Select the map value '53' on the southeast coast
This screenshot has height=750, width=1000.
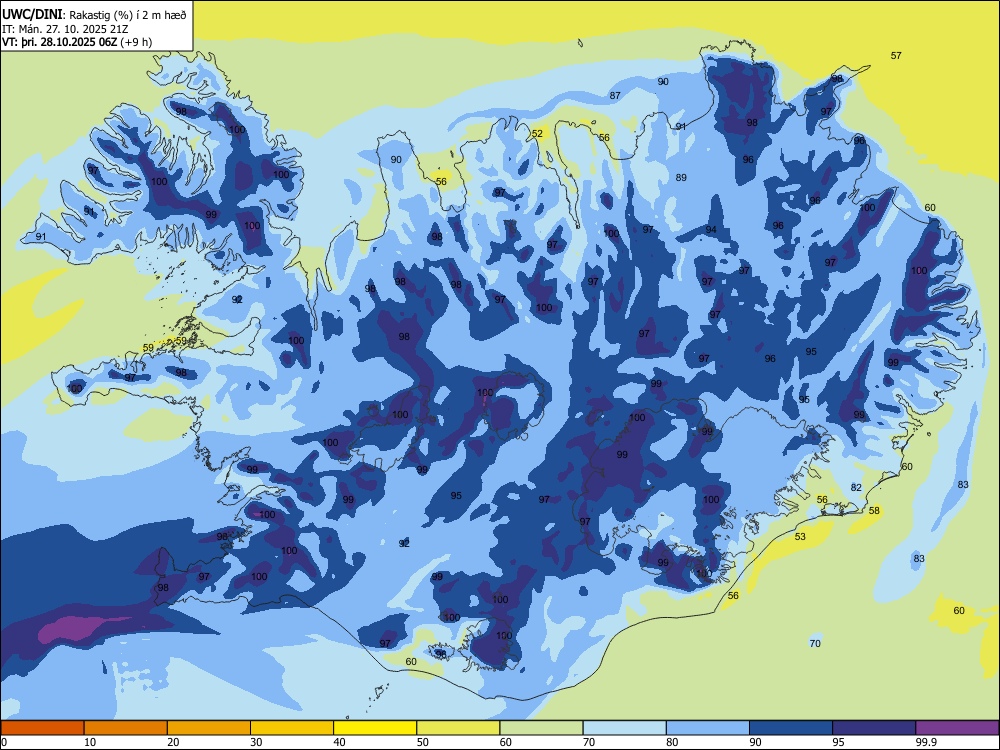coord(800,536)
